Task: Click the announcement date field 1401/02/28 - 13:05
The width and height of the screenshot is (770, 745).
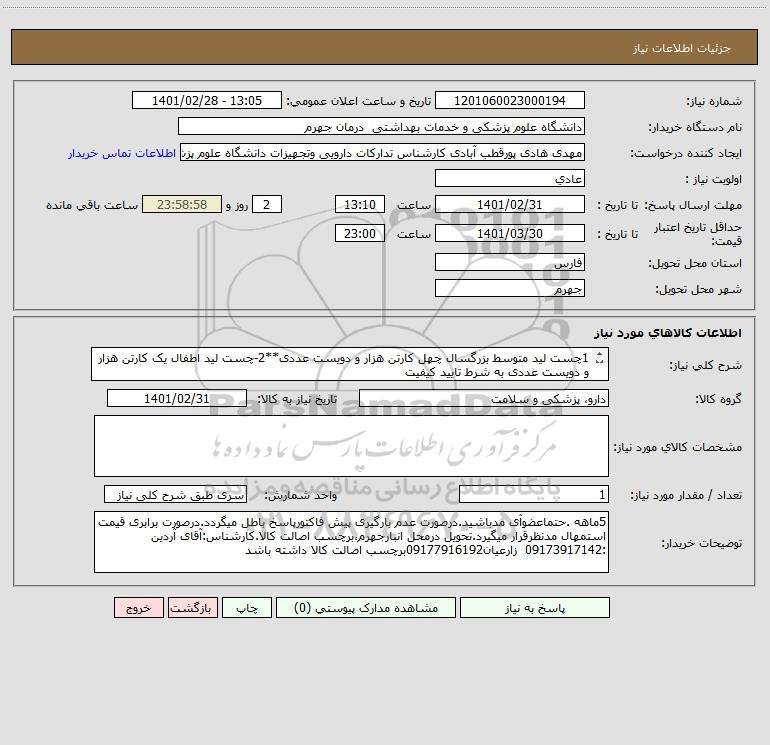Action: pos(207,100)
